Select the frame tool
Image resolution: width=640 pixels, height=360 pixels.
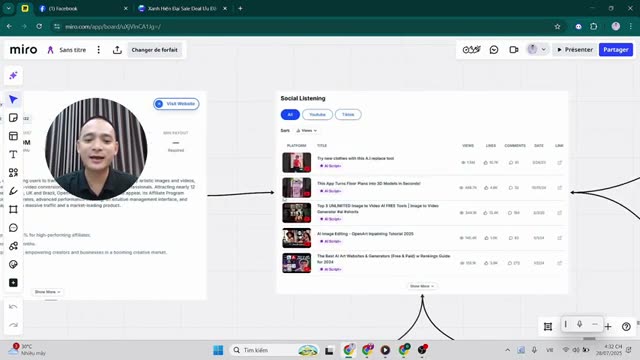13,209
